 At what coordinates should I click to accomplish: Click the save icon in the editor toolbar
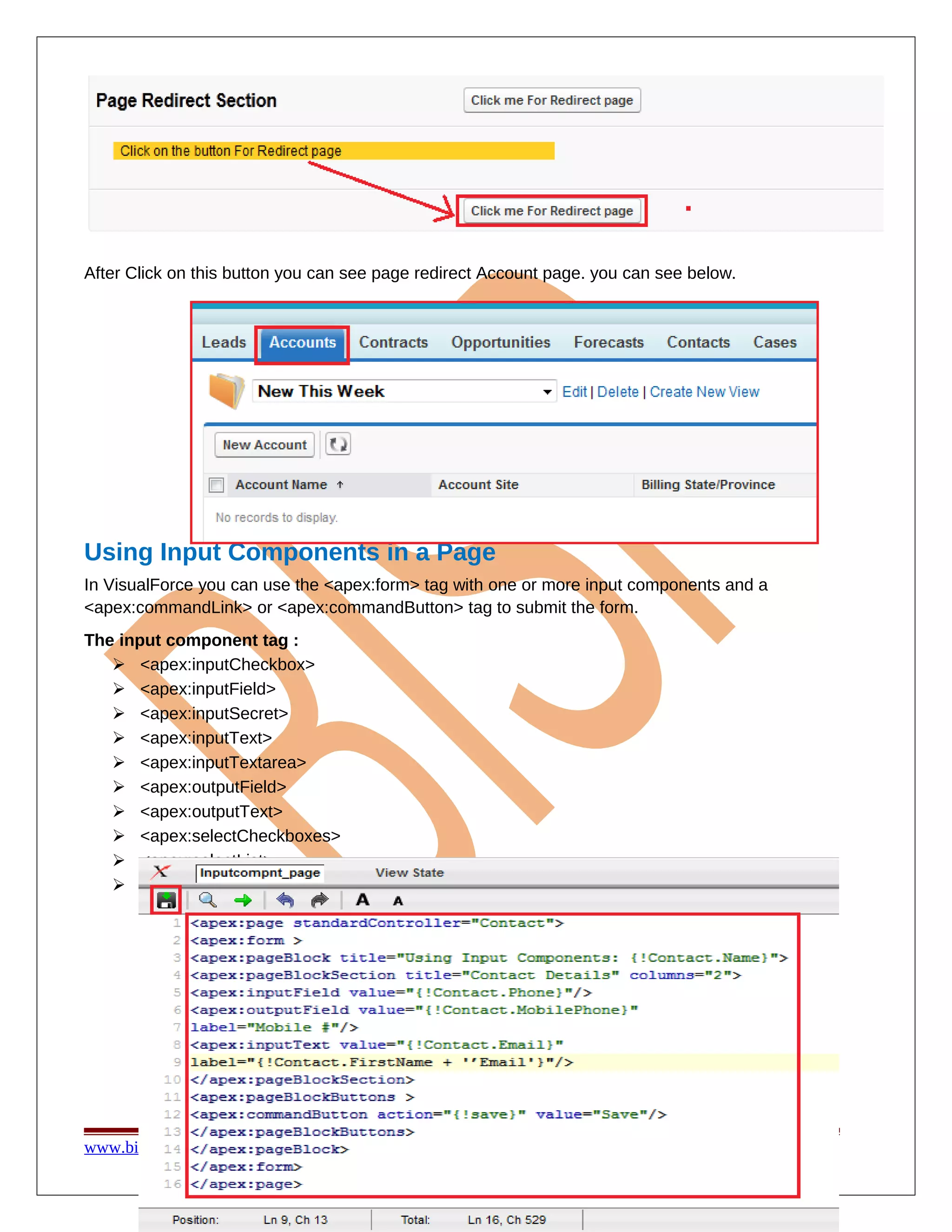[x=166, y=900]
